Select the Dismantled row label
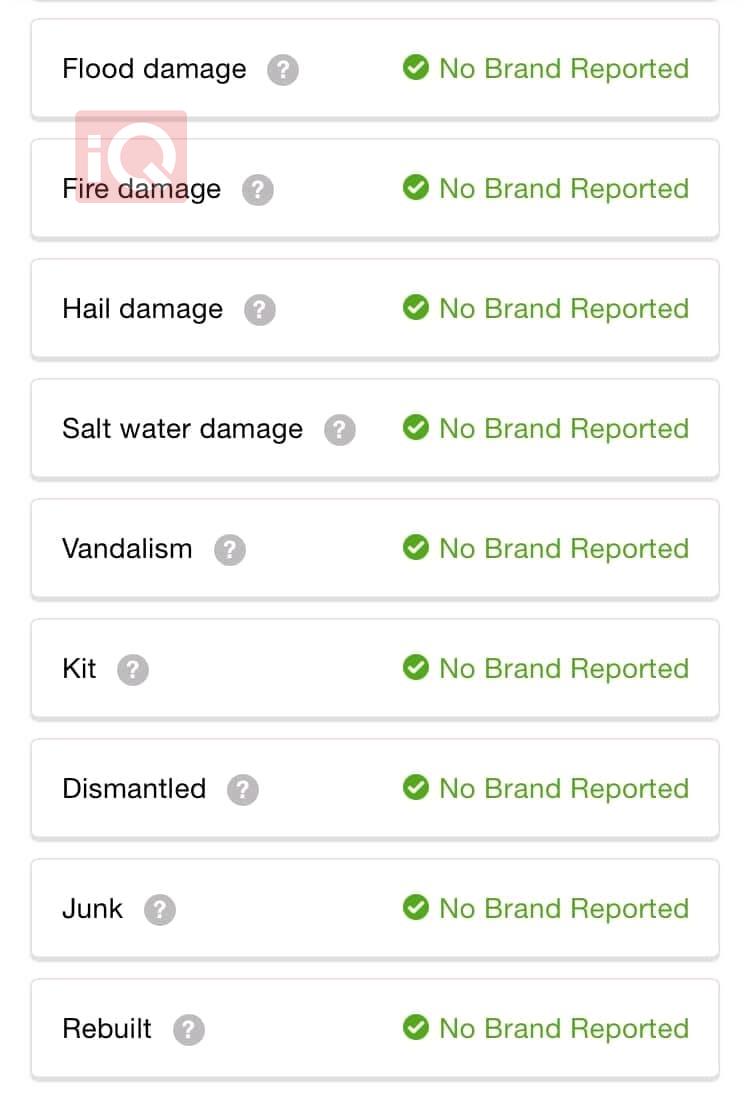750x1097 pixels. [134, 788]
